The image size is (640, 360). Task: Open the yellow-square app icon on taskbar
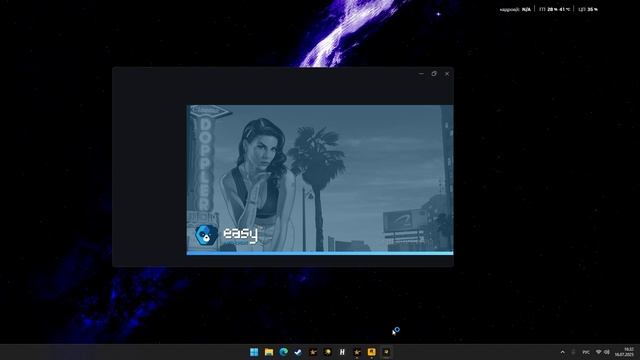pos(371,352)
